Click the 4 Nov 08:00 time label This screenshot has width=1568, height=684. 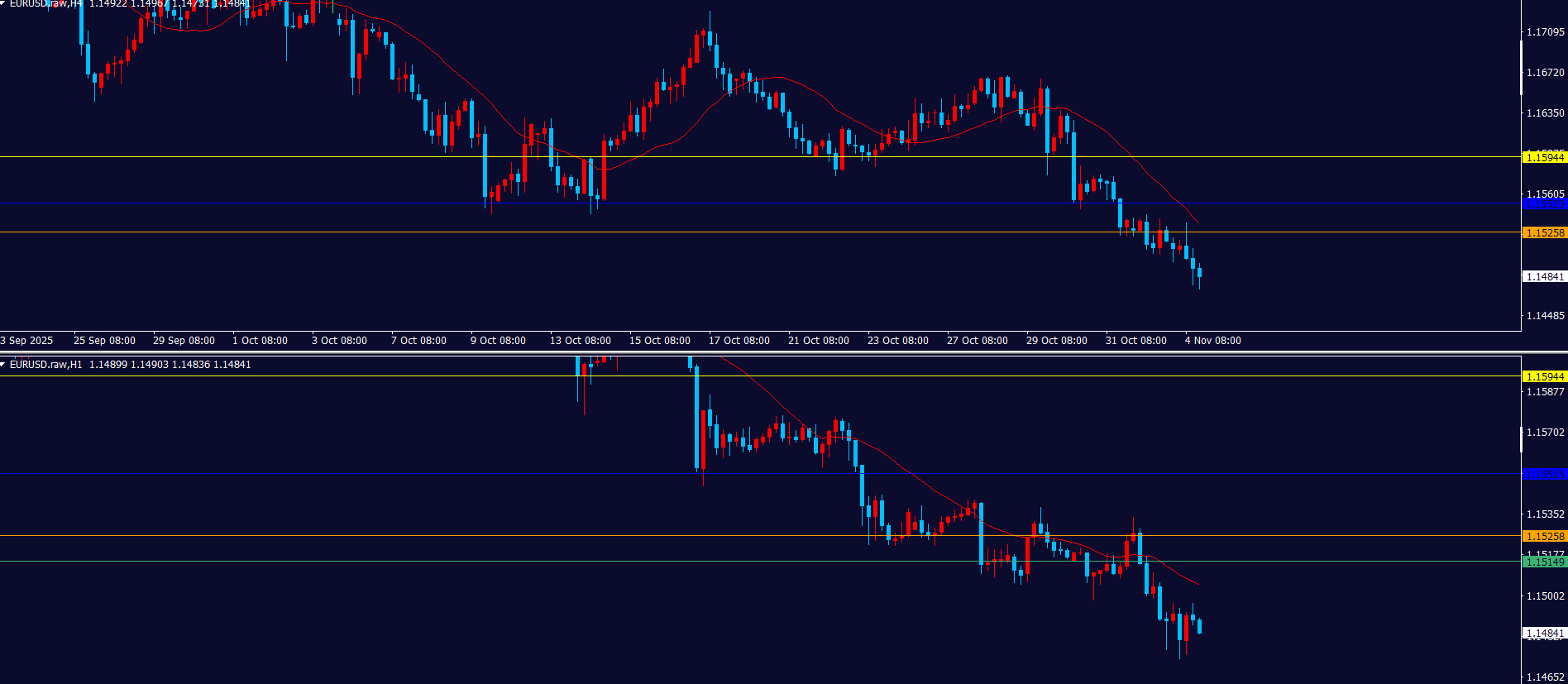tap(1212, 341)
